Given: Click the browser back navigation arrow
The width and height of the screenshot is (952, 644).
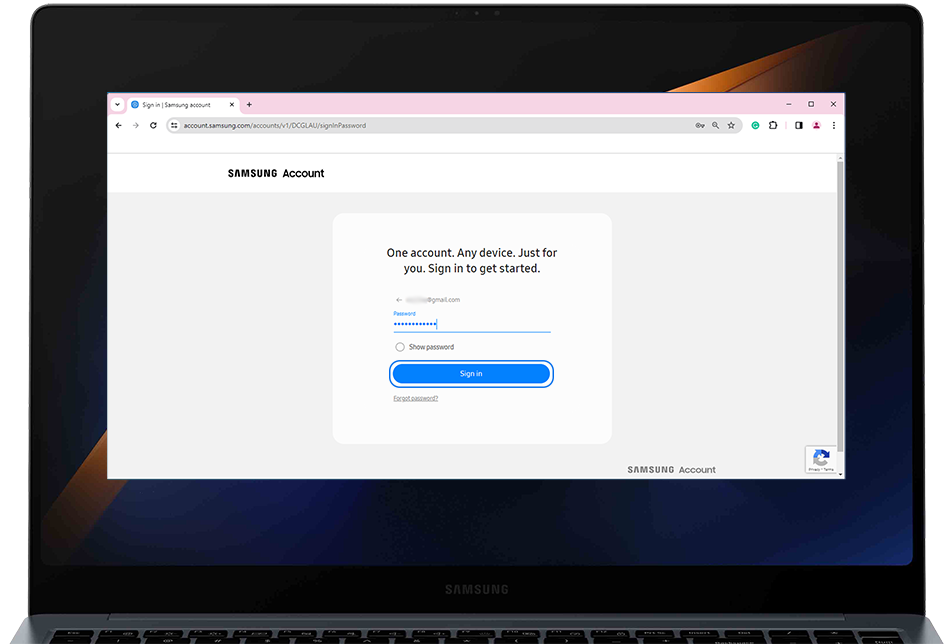Looking at the screenshot, I should click(117, 127).
